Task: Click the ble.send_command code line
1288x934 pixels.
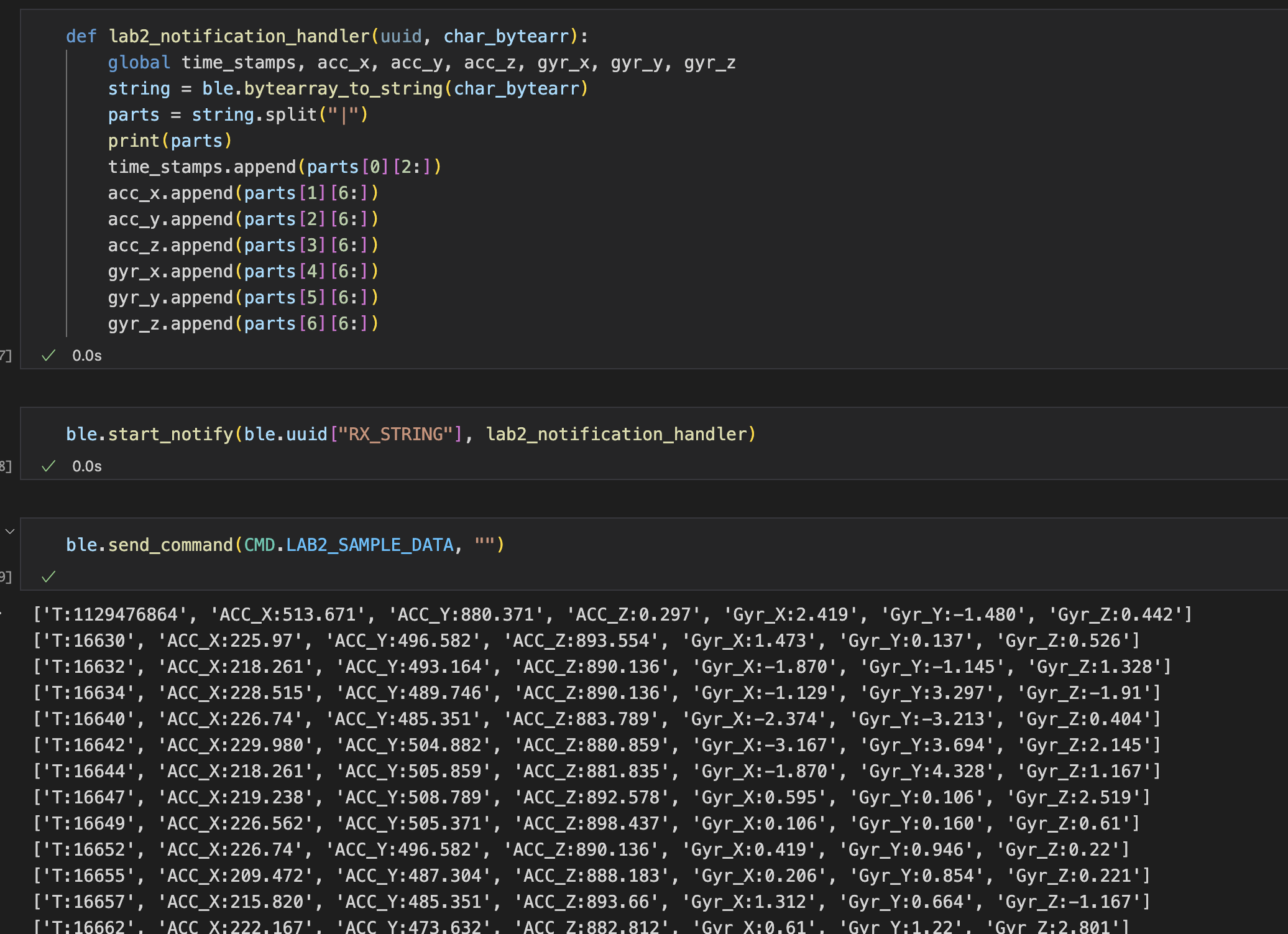Action: [285, 545]
